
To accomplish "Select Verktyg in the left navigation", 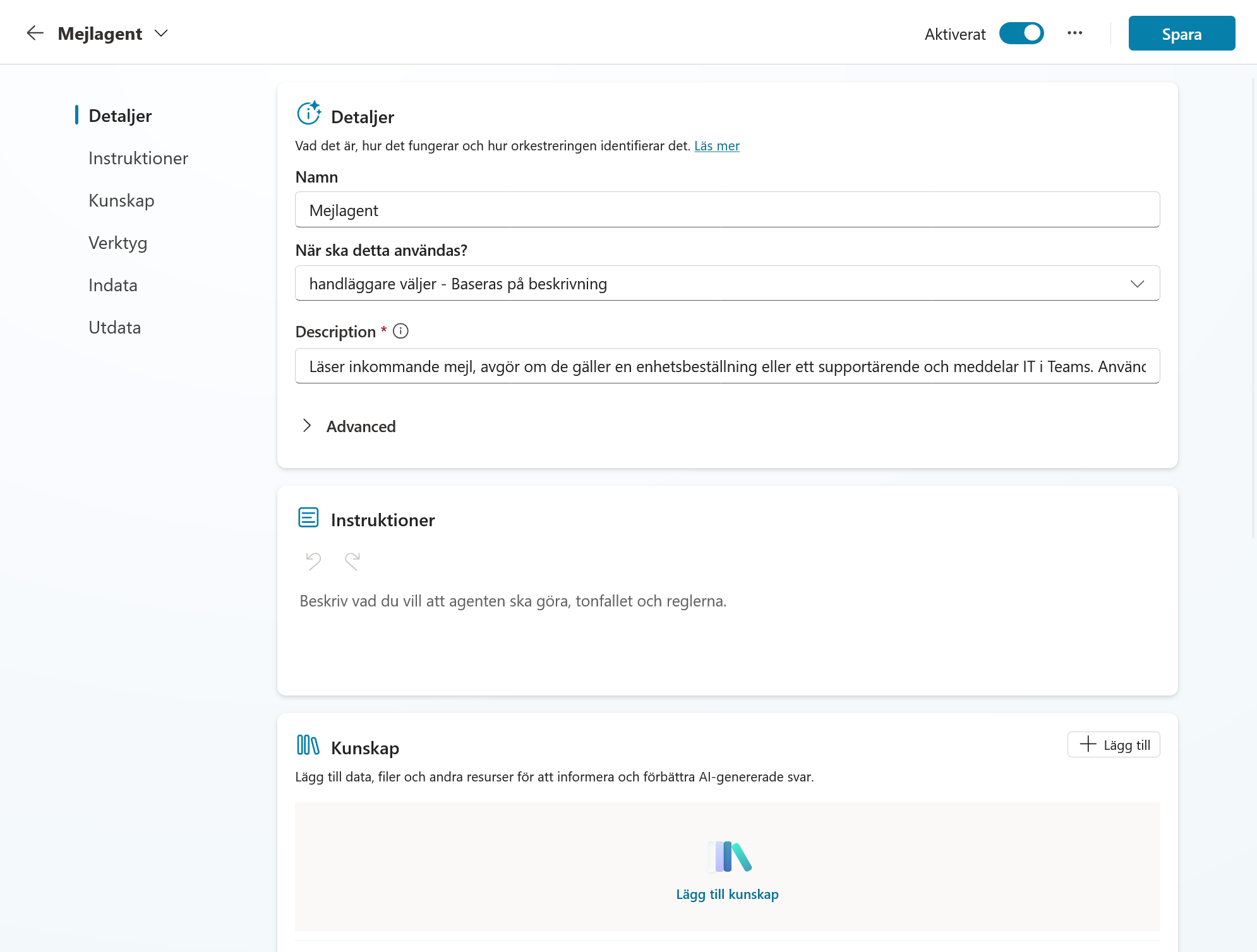I will pyautogui.click(x=117, y=243).
